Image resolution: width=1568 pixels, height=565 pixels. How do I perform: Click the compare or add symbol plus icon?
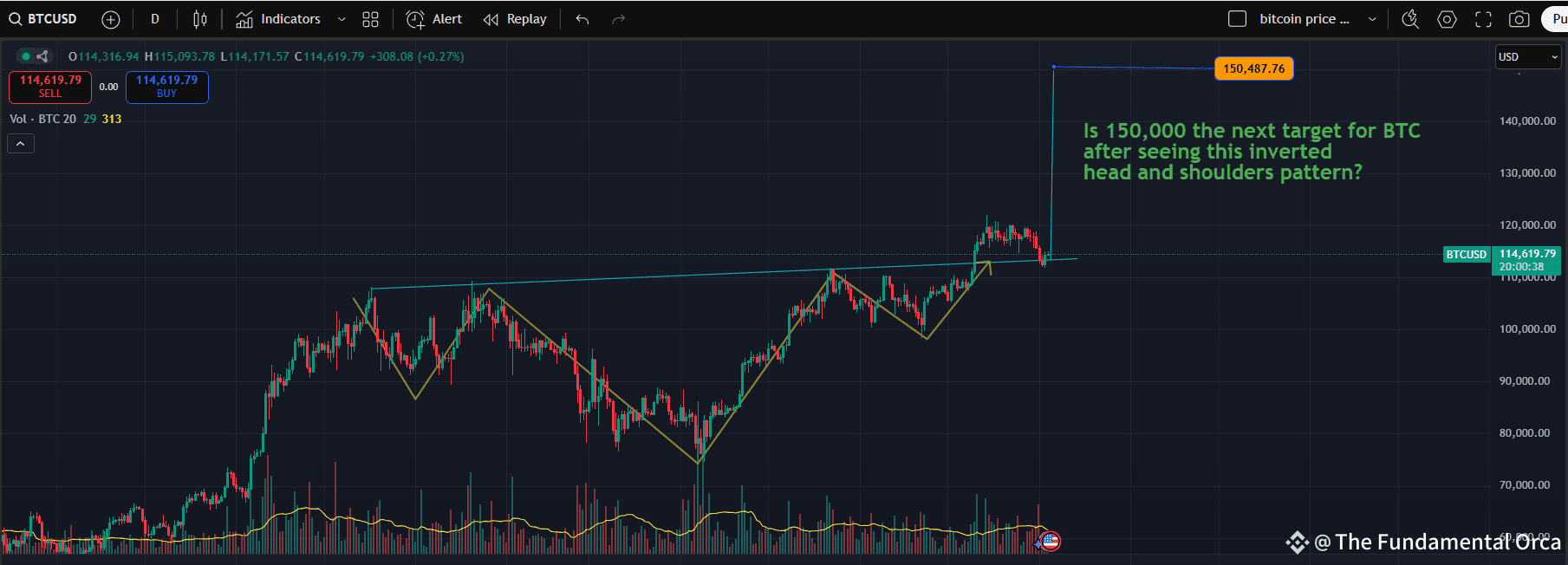pyautogui.click(x=111, y=19)
